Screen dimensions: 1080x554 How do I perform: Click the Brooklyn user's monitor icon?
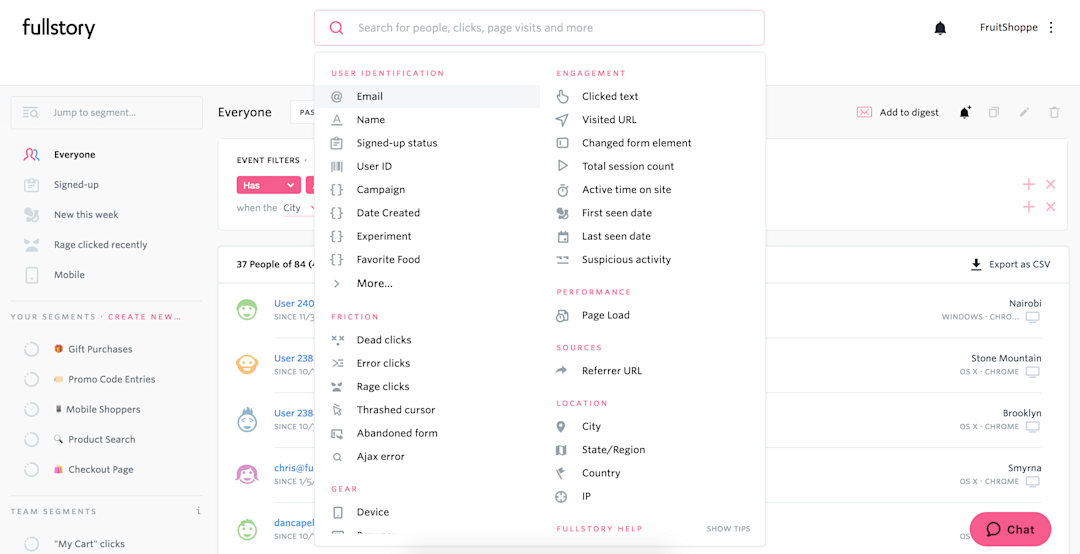(x=1032, y=427)
